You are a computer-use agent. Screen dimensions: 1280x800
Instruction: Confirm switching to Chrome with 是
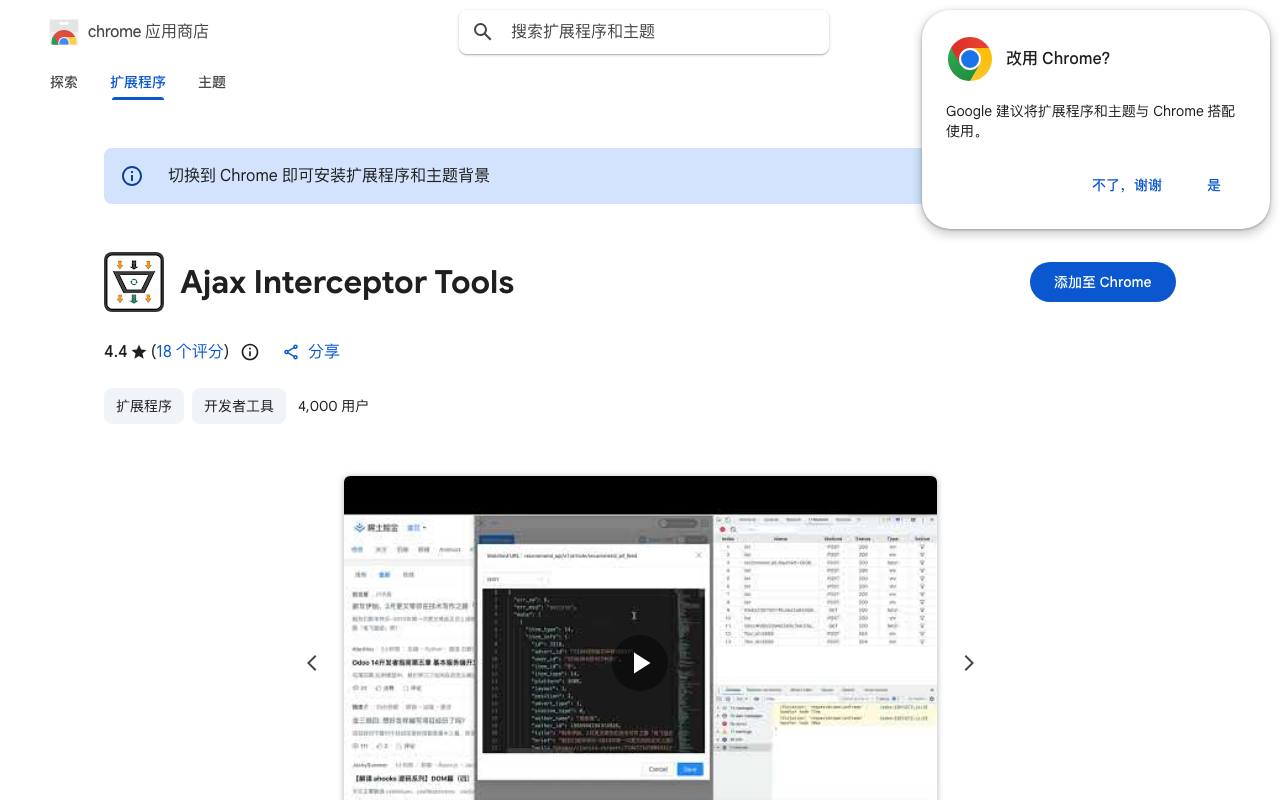[1214, 185]
